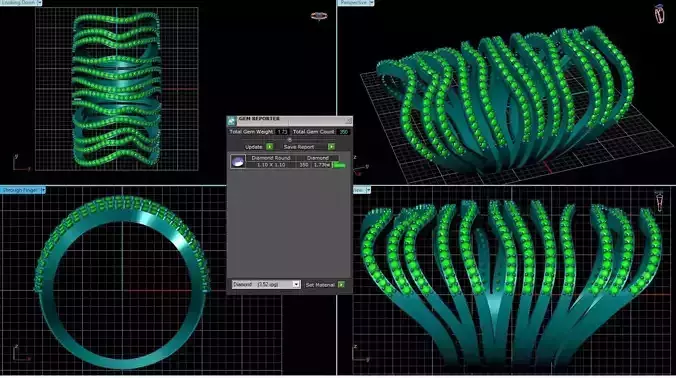The image size is (676, 378).
Task: Click the small handle below Total Gem Weight
Action: click(x=289, y=140)
